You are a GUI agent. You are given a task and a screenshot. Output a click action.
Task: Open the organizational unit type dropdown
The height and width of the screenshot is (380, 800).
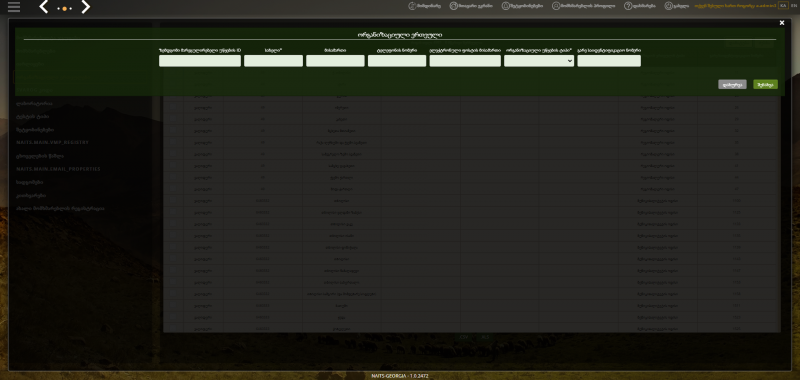click(539, 61)
